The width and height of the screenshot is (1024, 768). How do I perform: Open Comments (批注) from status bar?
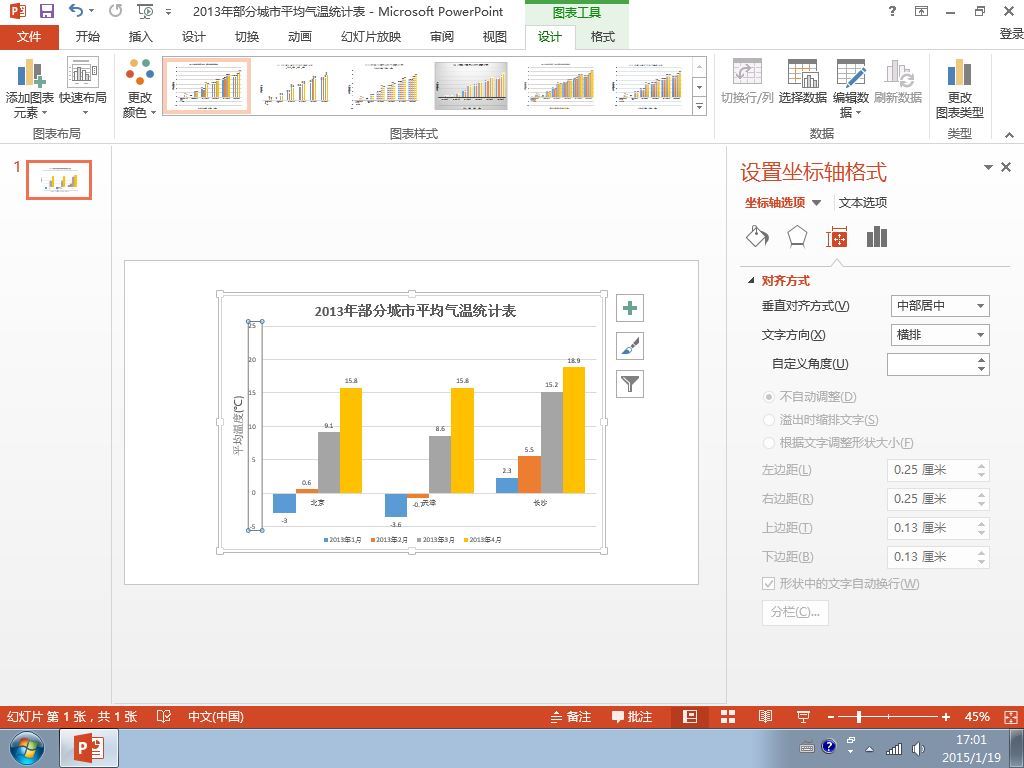click(x=632, y=717)
